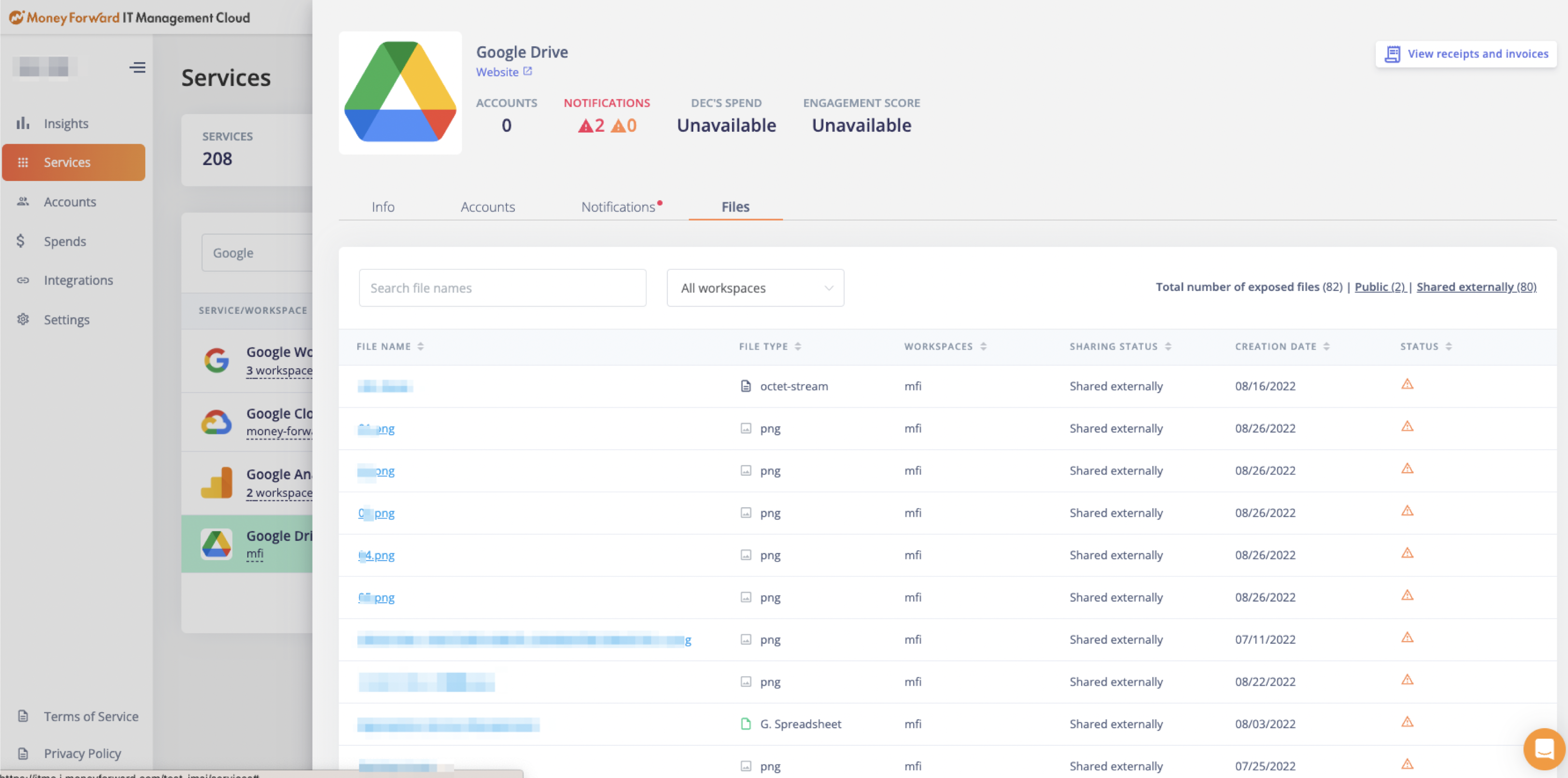Viewport: 1568px width, 778px height.
Task: Click the large Google Drive logo
Action: (x=400, y=92)
